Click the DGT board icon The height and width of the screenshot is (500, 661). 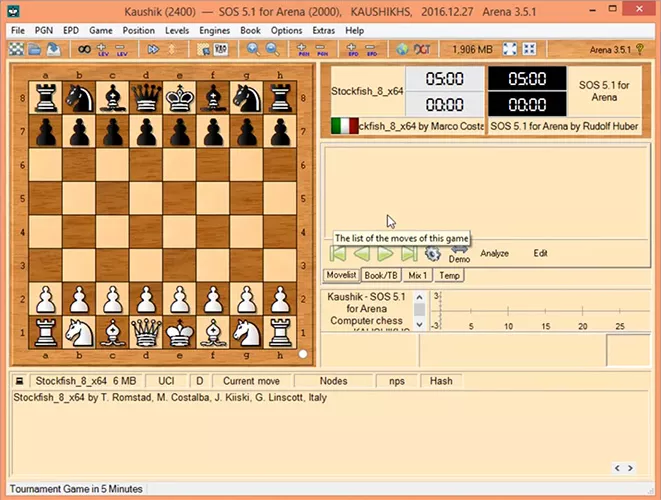(422, 49)
